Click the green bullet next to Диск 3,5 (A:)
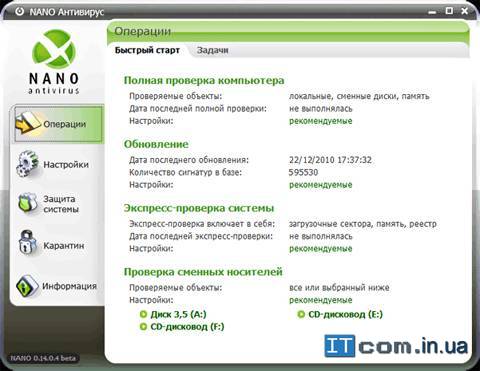This screenshot has height=371, width=480. tap(143, 314)
